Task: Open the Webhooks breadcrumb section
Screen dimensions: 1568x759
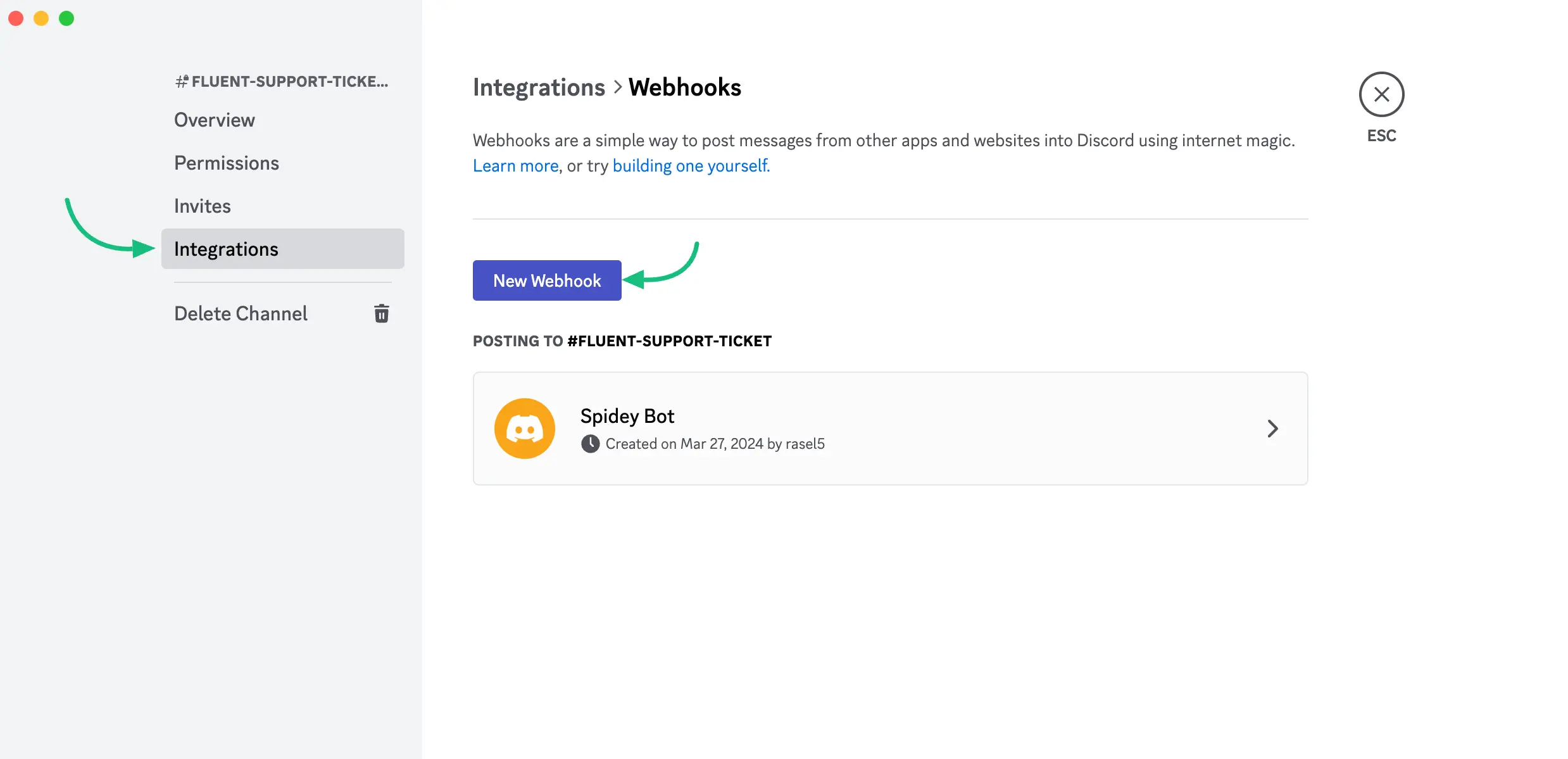Action: (x=684, y=87)
